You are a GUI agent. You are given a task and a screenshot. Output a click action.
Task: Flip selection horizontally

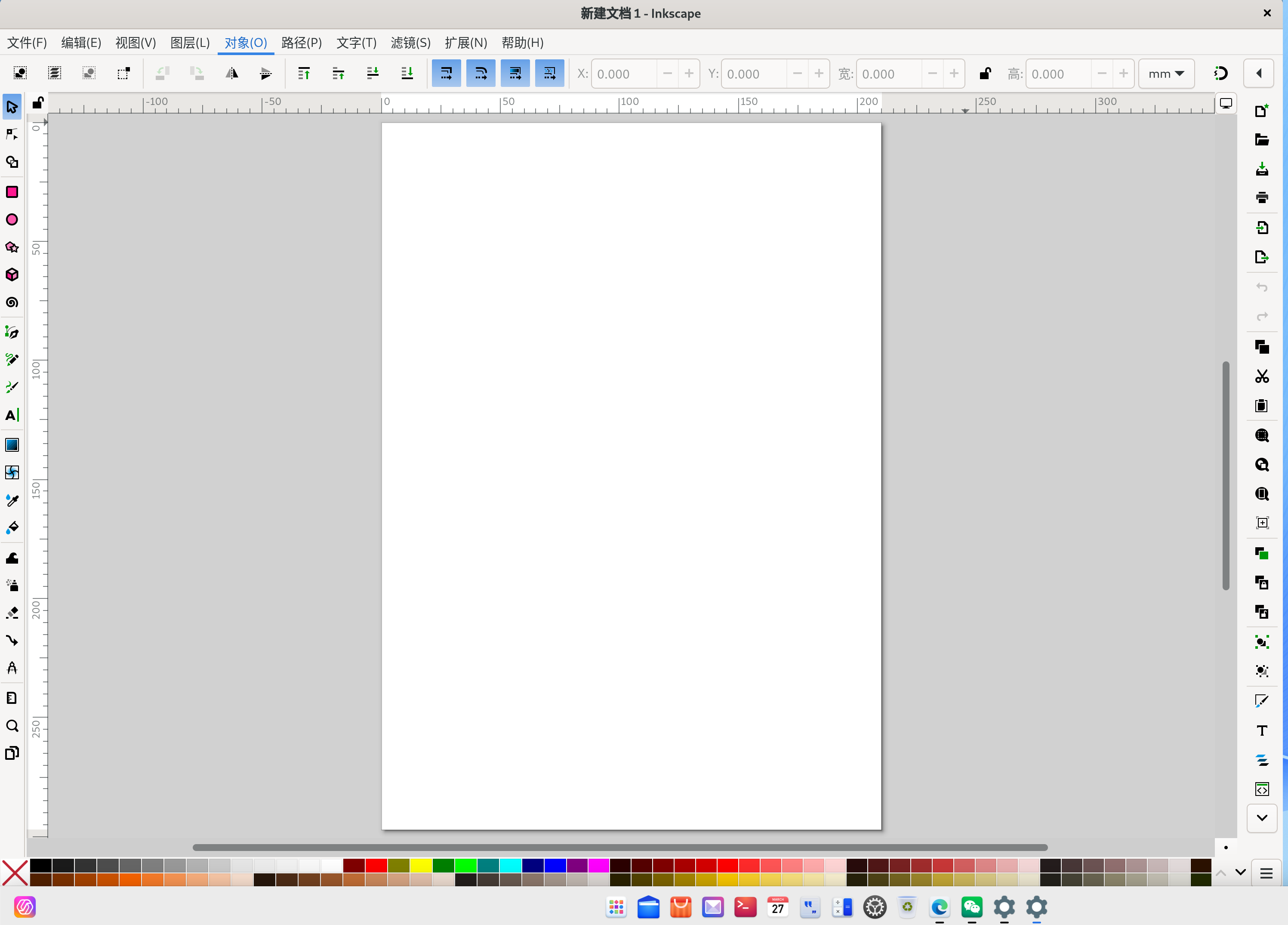(232, 73)
